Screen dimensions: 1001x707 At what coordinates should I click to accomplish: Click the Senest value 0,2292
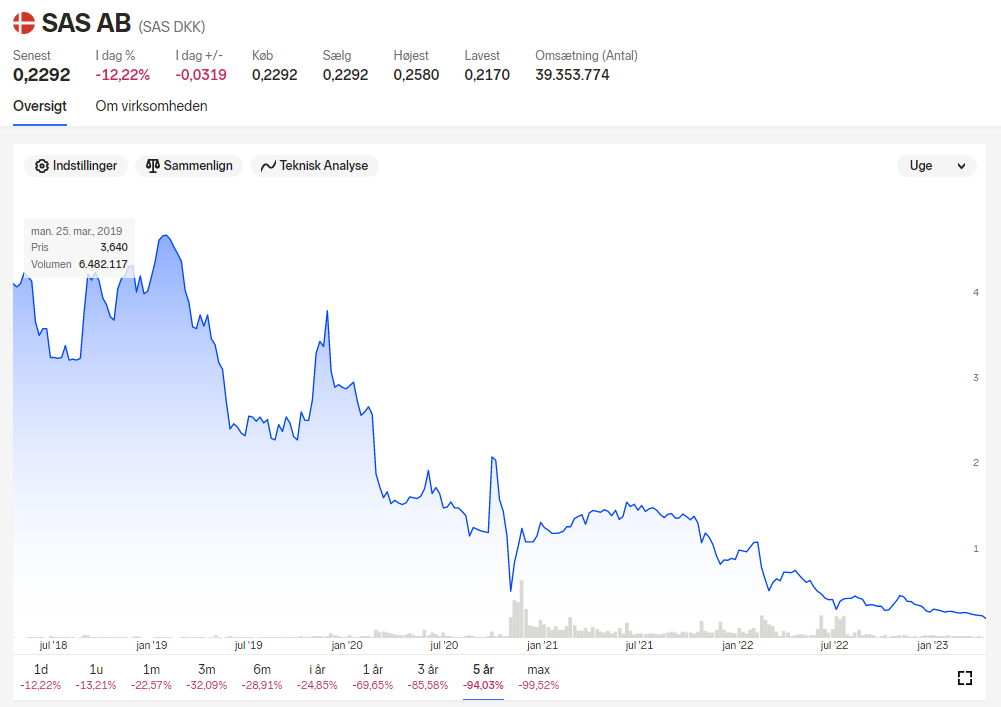41,75
